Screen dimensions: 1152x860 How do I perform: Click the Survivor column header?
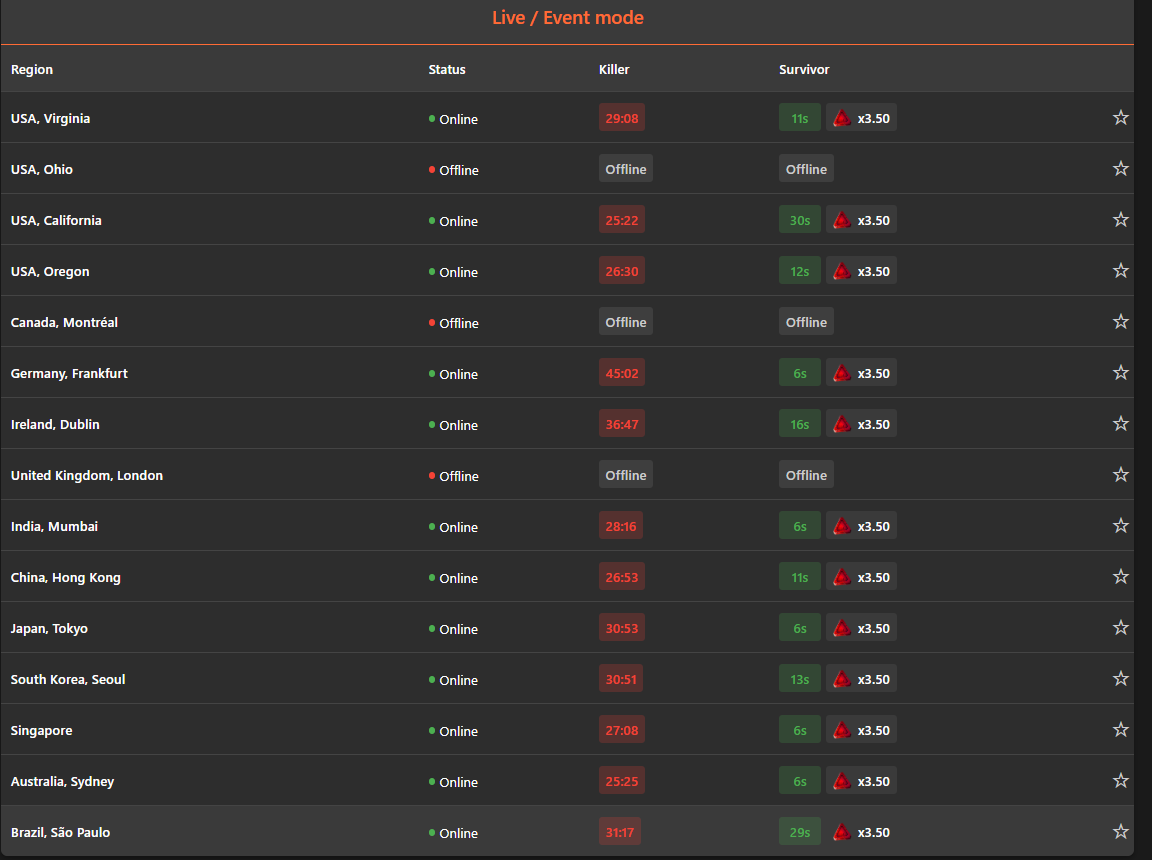(x=804, y=69)
